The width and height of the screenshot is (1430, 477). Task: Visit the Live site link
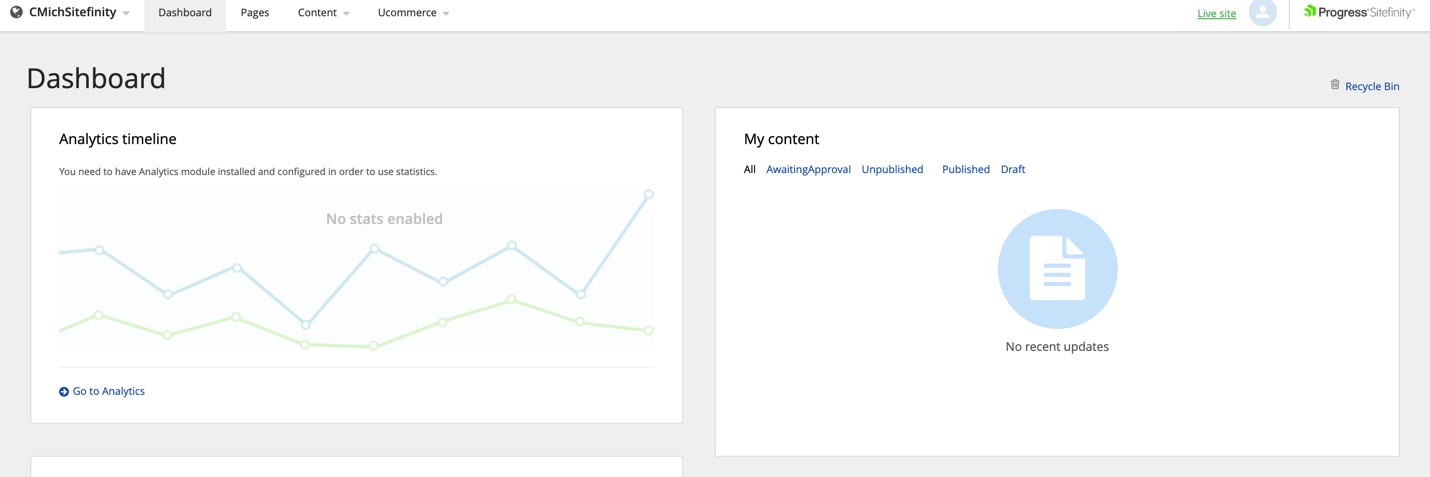pyautogui.click(x=1216, y=14)
